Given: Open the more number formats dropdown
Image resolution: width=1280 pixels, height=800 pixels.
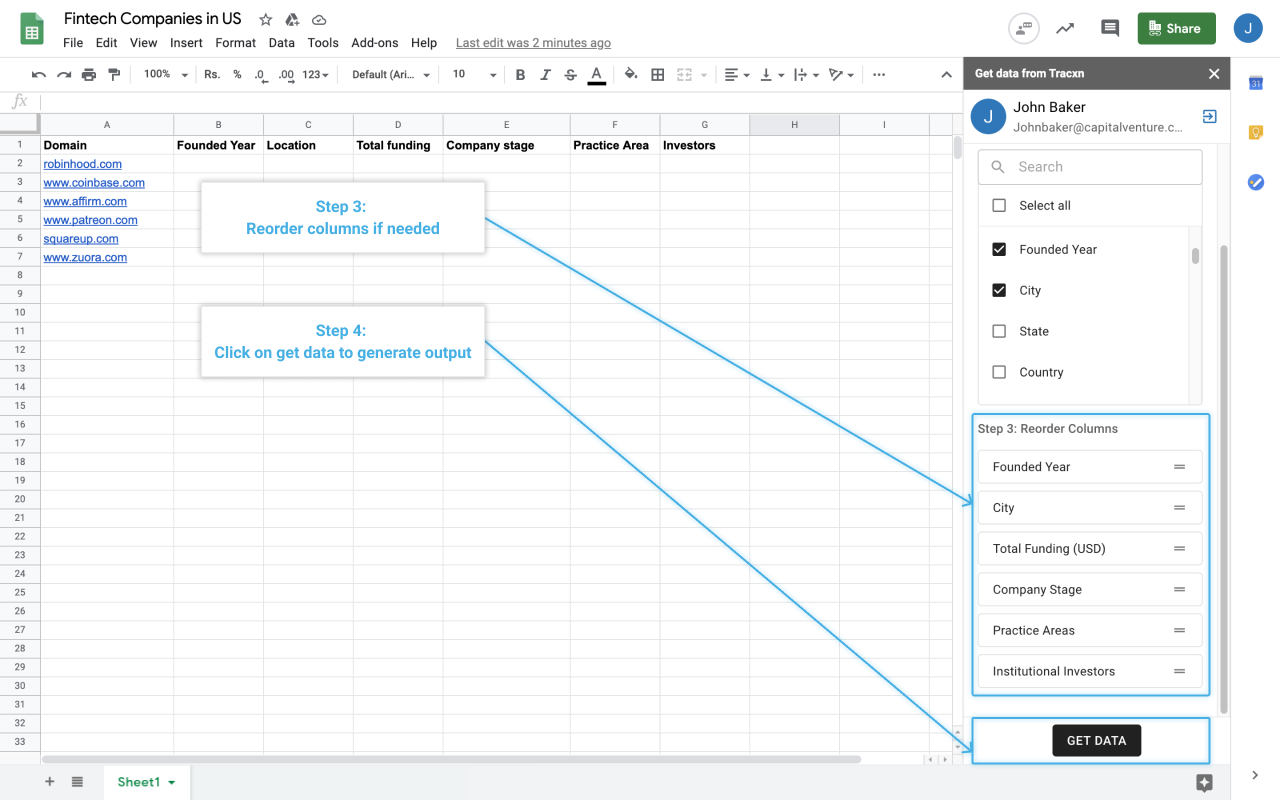Looking at the screenshot, I should (x=315, y=75).
